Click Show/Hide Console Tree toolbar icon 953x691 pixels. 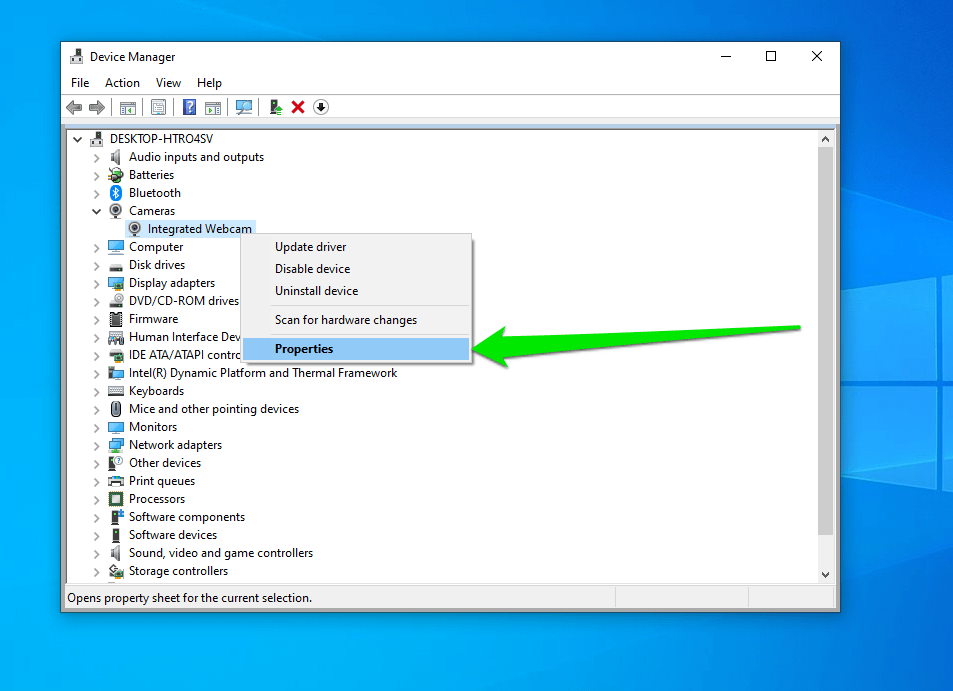pos(128,108)
